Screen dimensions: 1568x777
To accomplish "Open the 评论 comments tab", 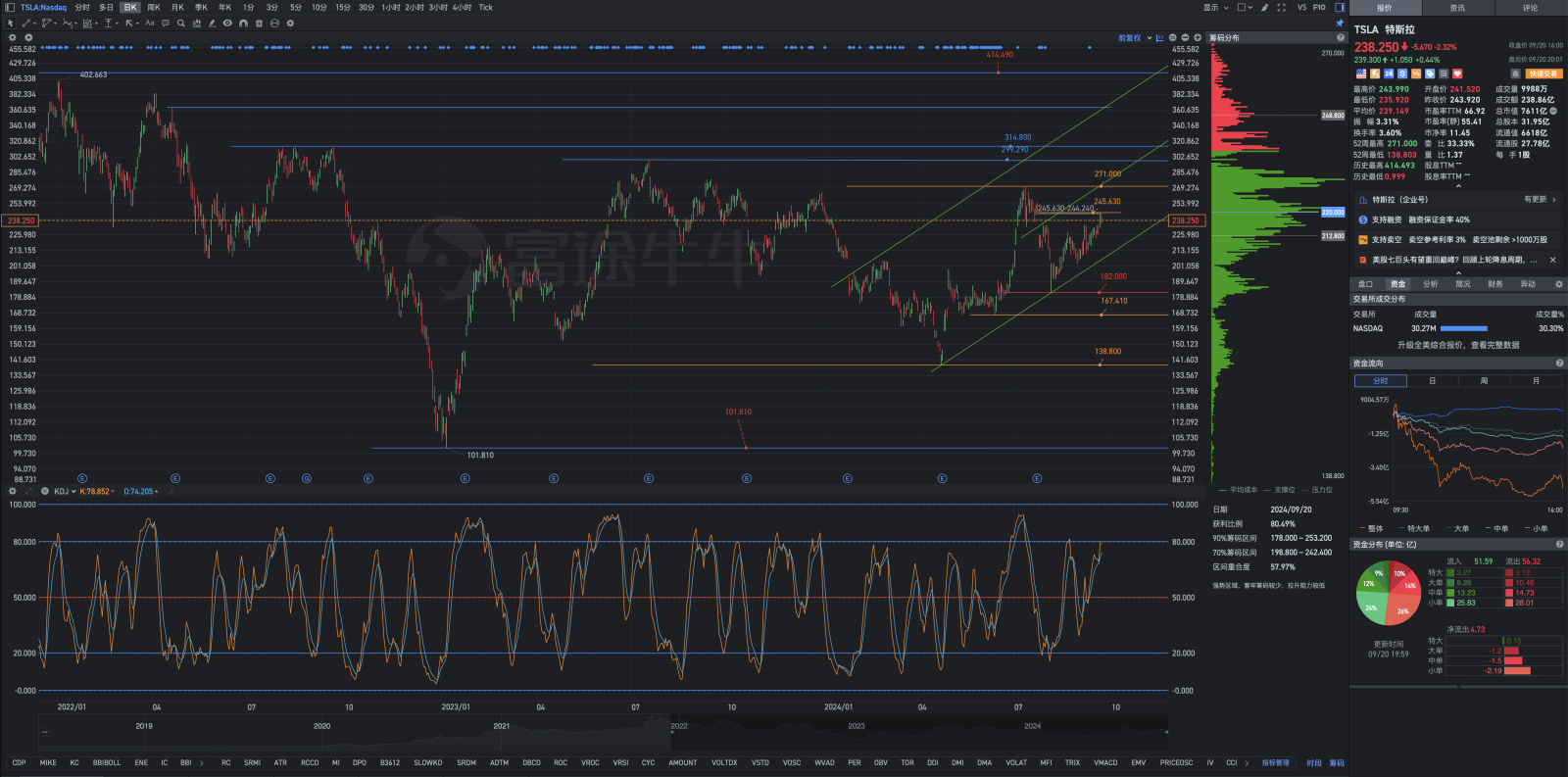I will coord(1530,7).
